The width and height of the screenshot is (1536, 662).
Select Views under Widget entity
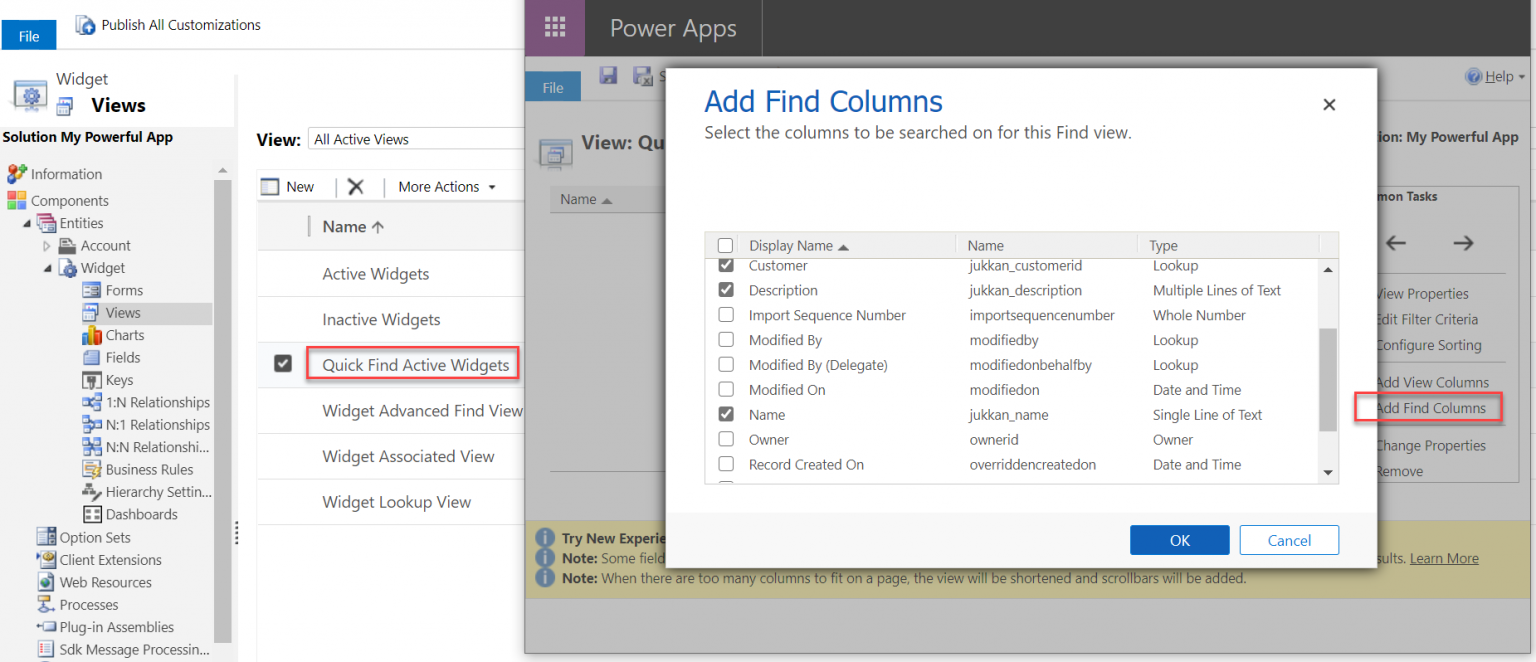click(123, 313)
